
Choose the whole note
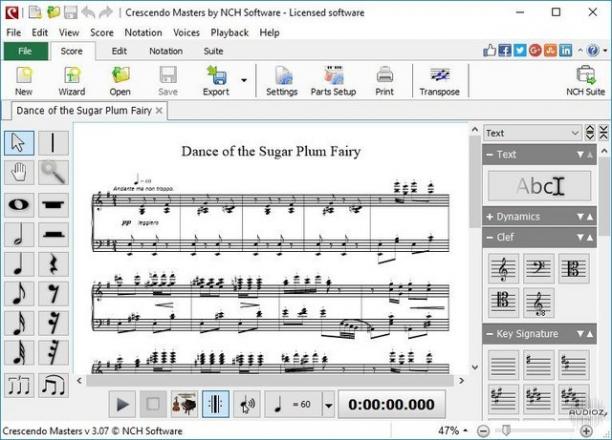[19, 205]
